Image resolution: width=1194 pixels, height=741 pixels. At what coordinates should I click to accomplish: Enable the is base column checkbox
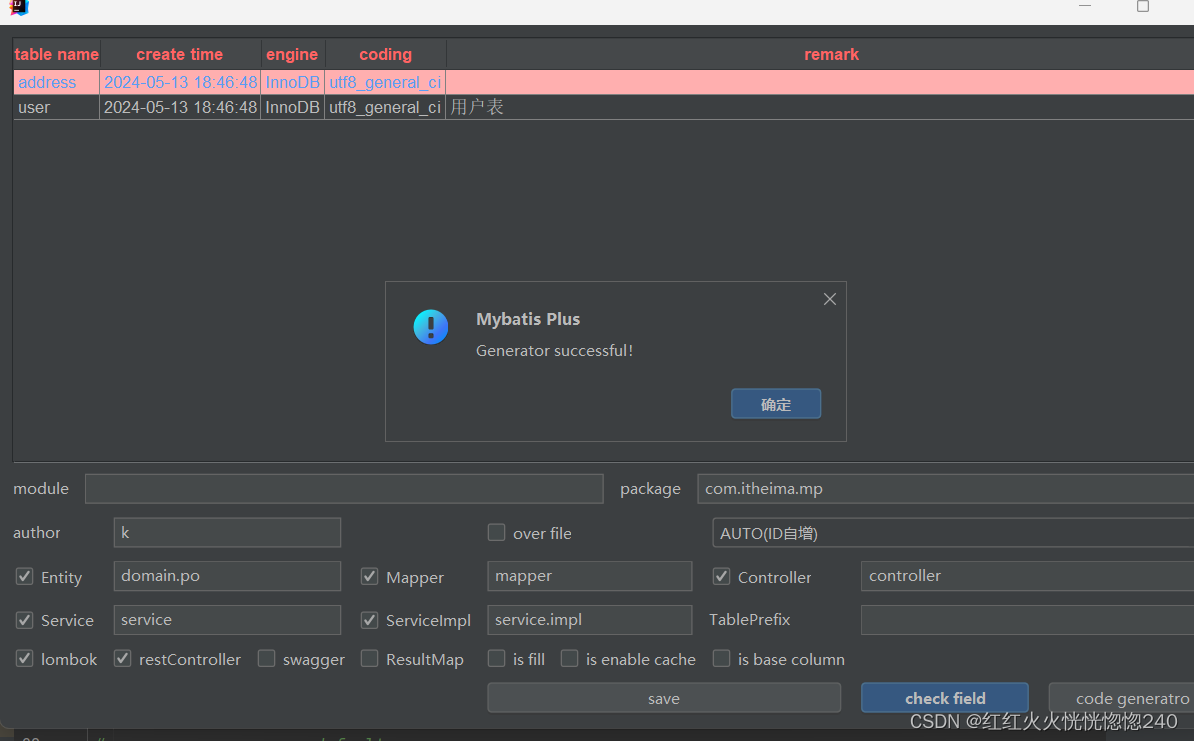pos(721,659)
